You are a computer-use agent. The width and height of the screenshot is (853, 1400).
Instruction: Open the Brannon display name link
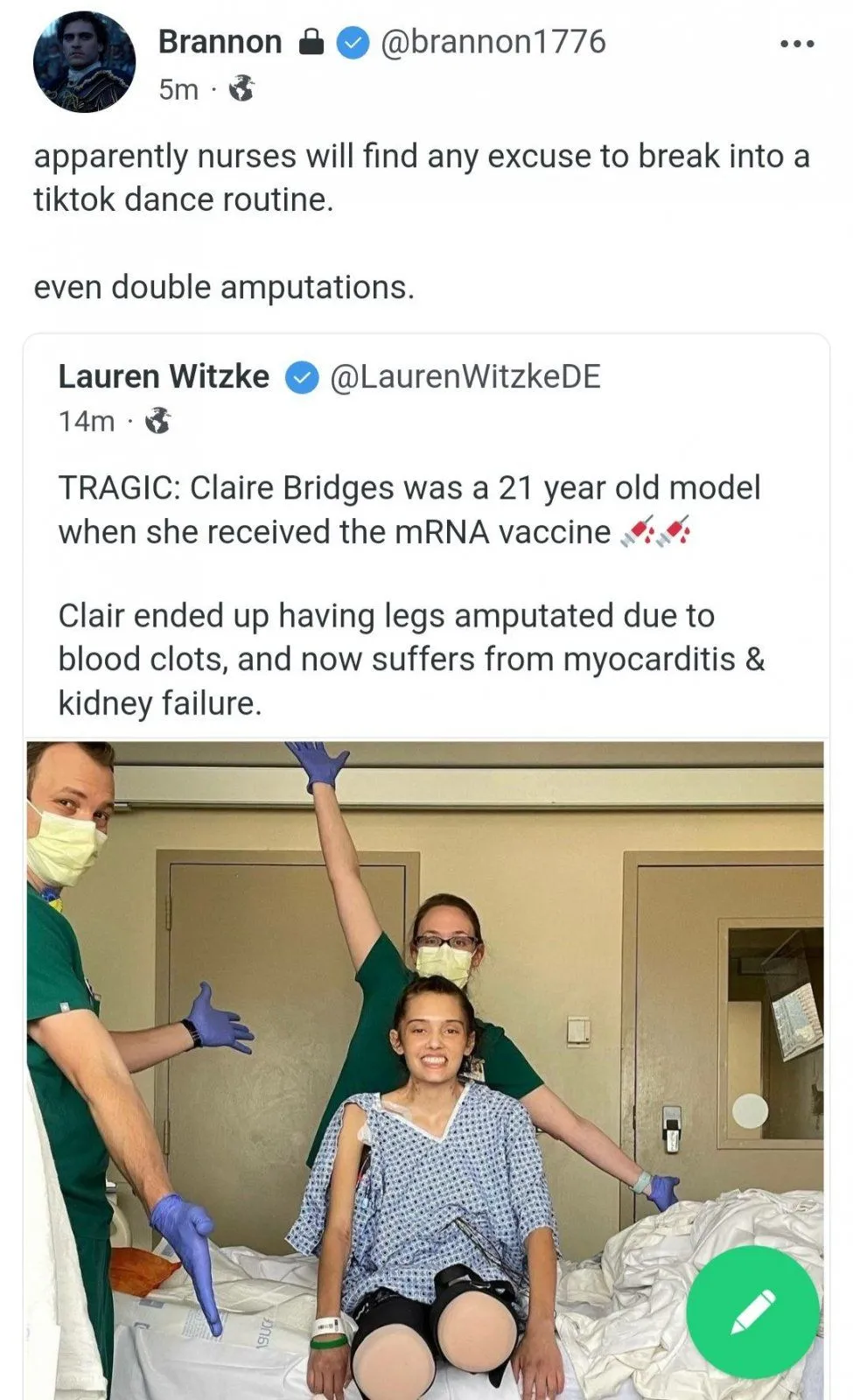[x=220, y=42]
